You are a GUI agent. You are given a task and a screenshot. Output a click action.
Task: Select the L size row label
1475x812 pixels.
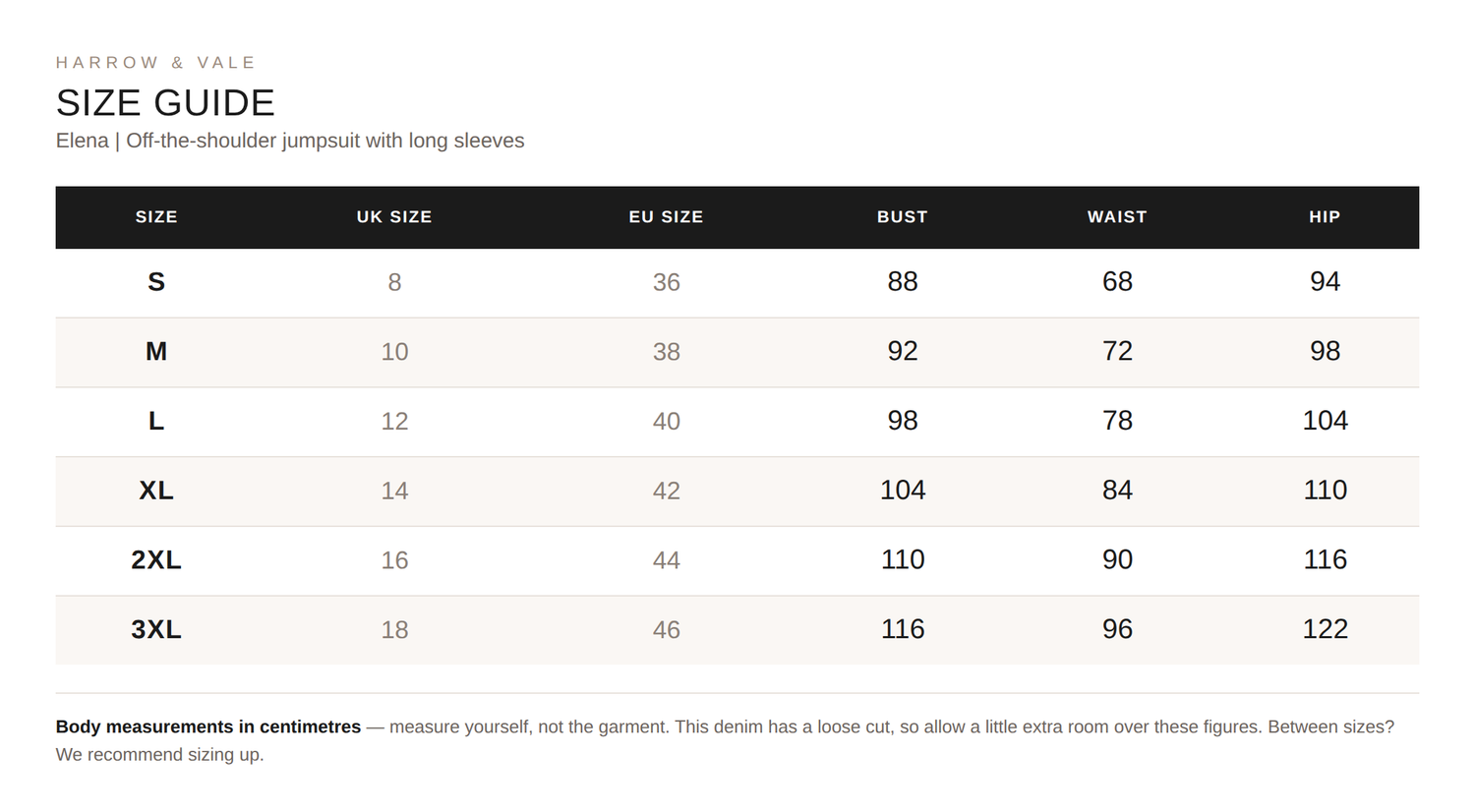click(x=156, y=421)
